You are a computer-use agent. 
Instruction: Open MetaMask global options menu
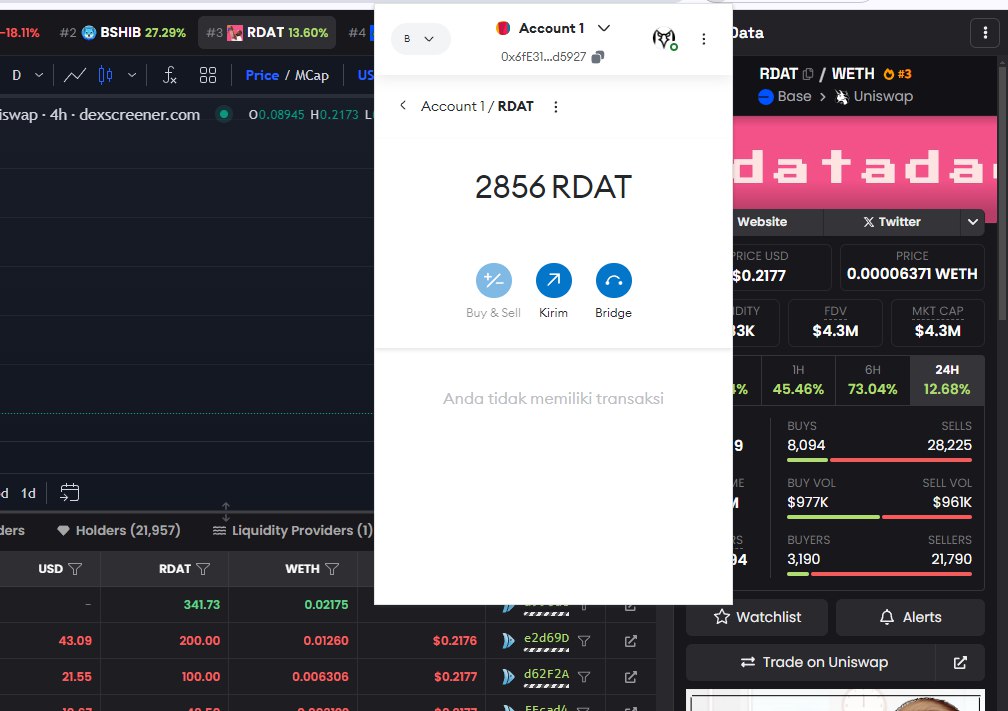(704, 39)
